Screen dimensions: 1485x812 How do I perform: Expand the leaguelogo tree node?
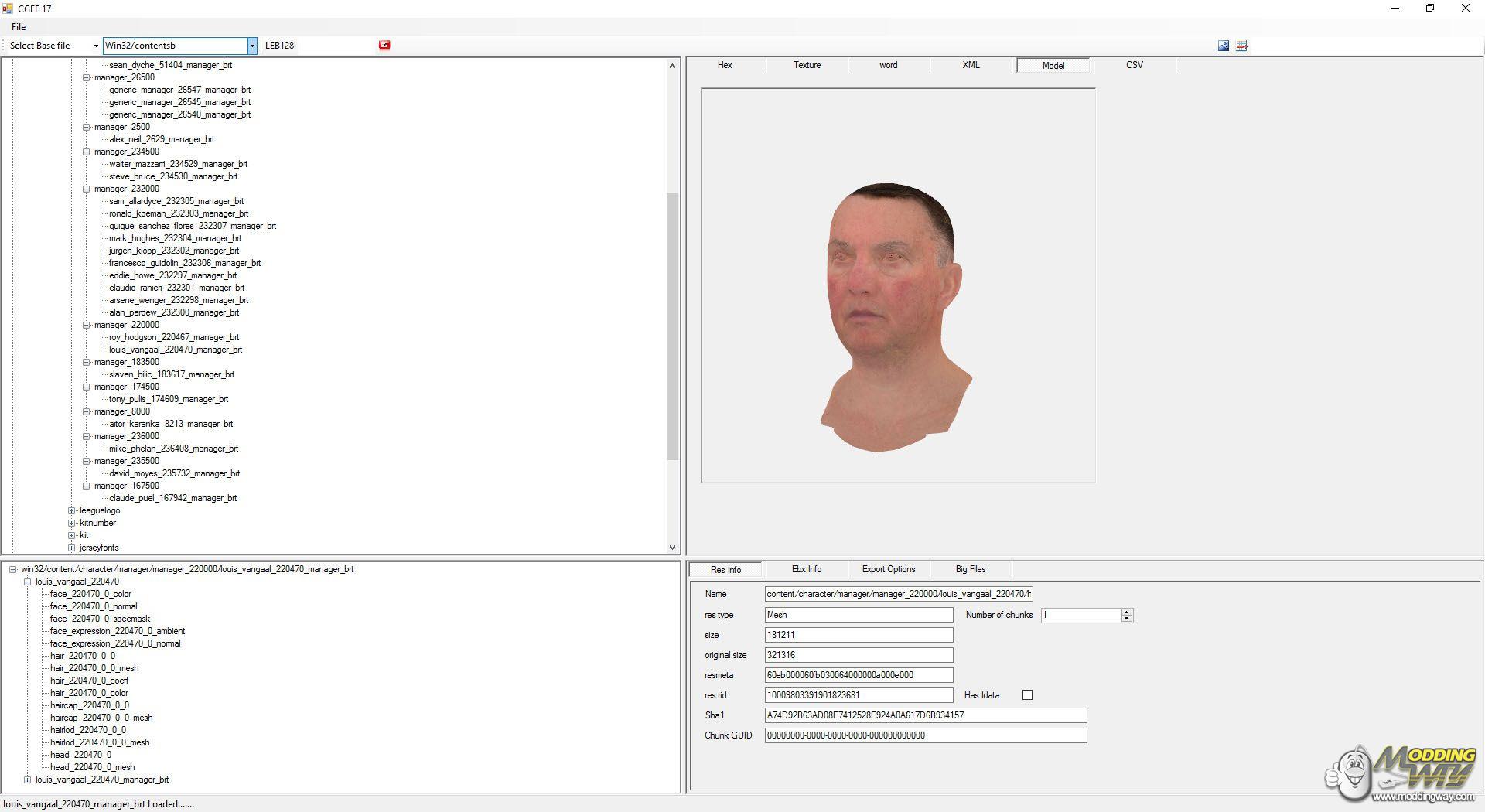(72, 510)
